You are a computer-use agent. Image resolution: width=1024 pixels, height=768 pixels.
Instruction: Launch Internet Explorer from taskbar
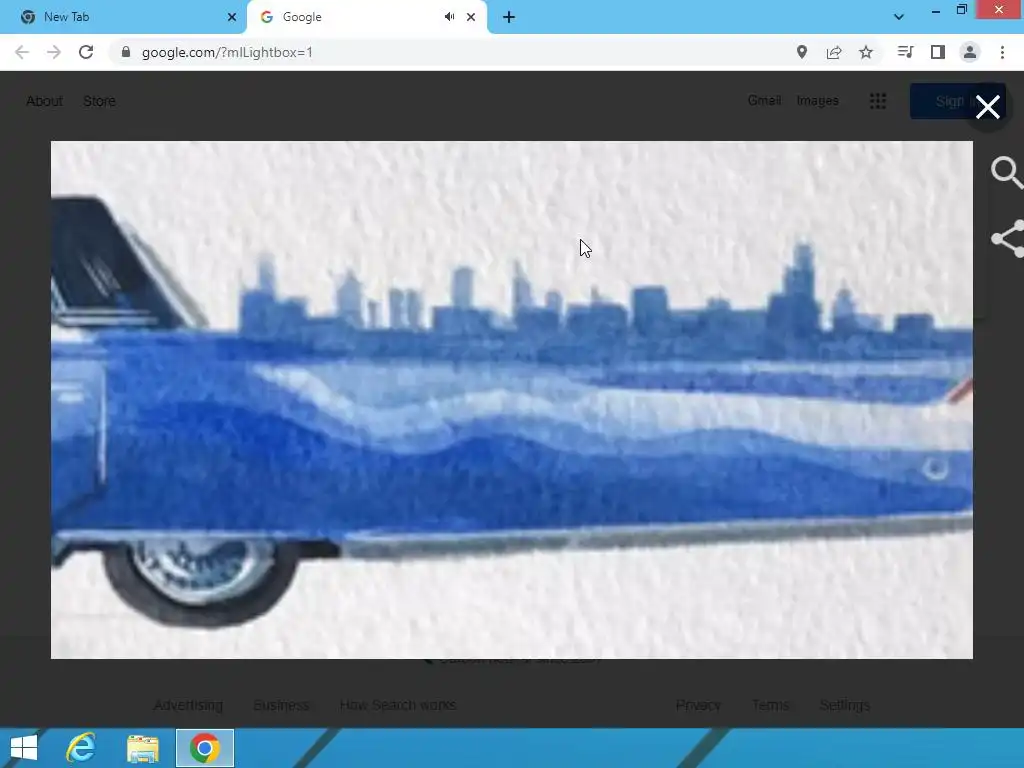[81, 748]
